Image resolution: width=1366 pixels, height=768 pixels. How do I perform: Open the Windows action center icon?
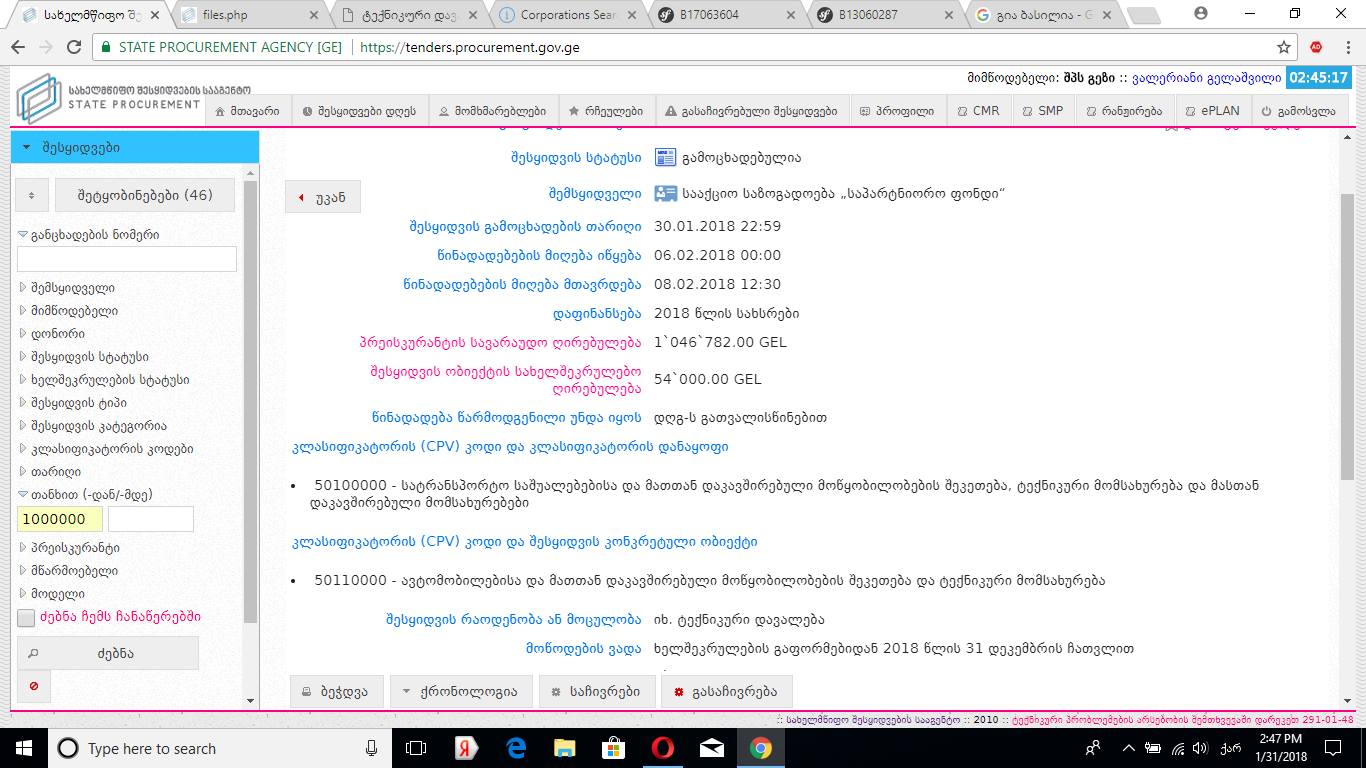point(1333,748)
